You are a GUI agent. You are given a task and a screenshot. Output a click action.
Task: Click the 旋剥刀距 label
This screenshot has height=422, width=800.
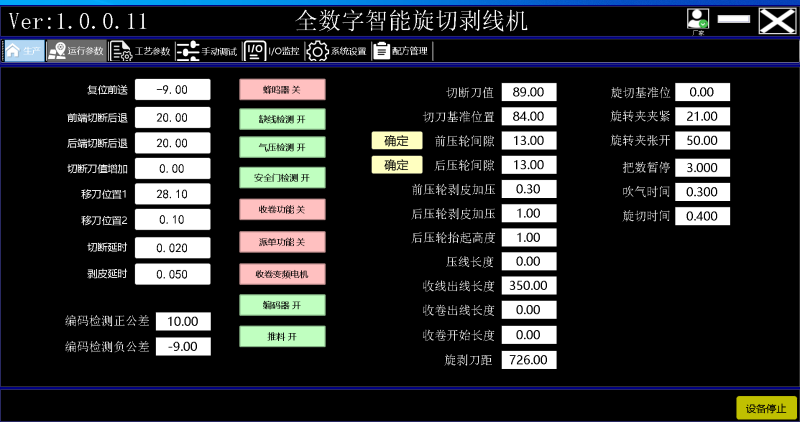point(468,360)
